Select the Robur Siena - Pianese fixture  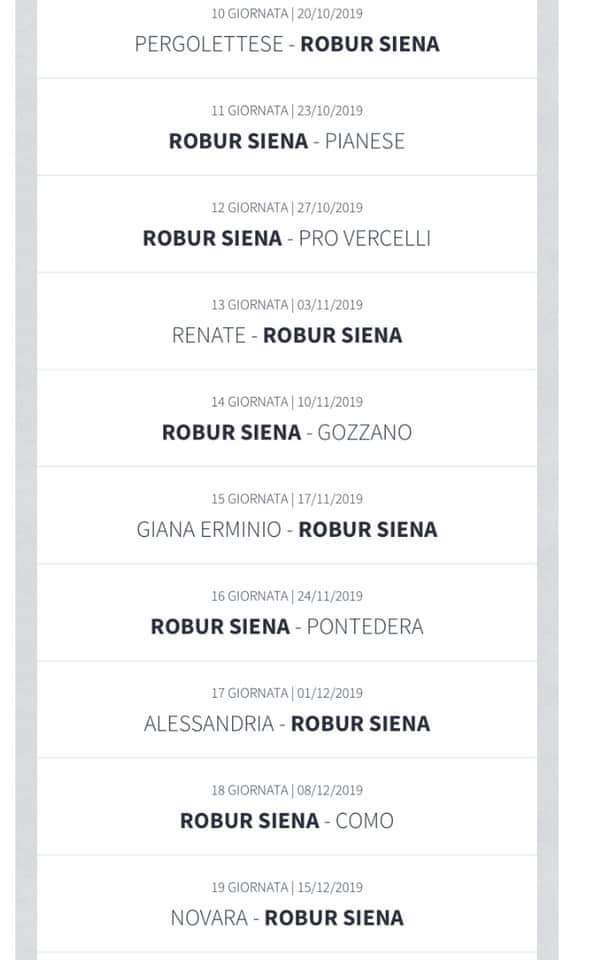pos(287,141)
